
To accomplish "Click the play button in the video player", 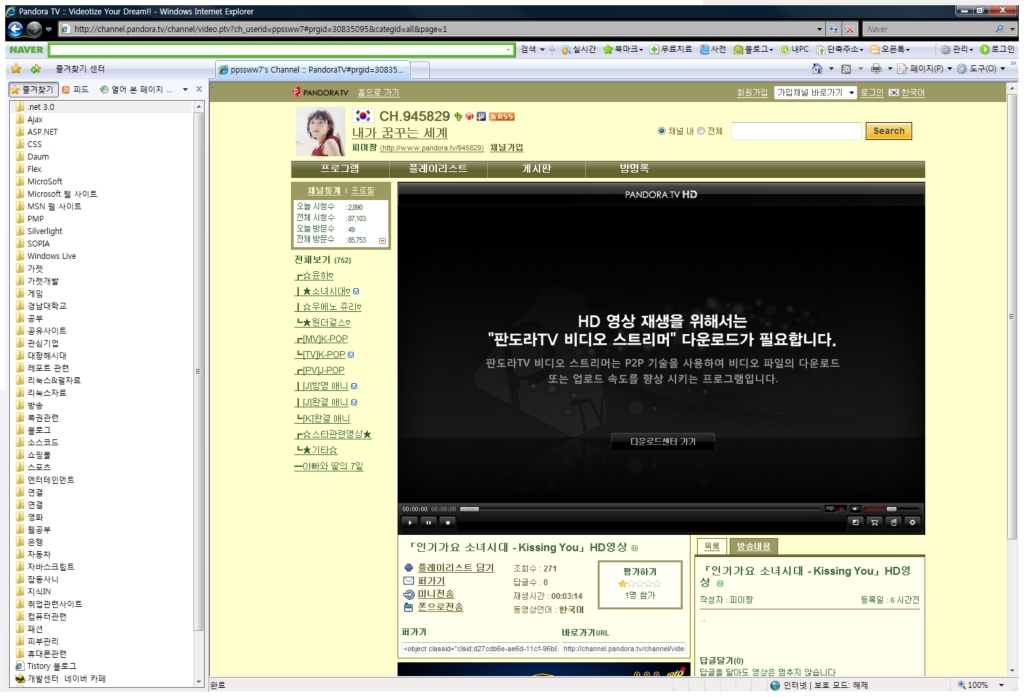I will tap(409, 522).
